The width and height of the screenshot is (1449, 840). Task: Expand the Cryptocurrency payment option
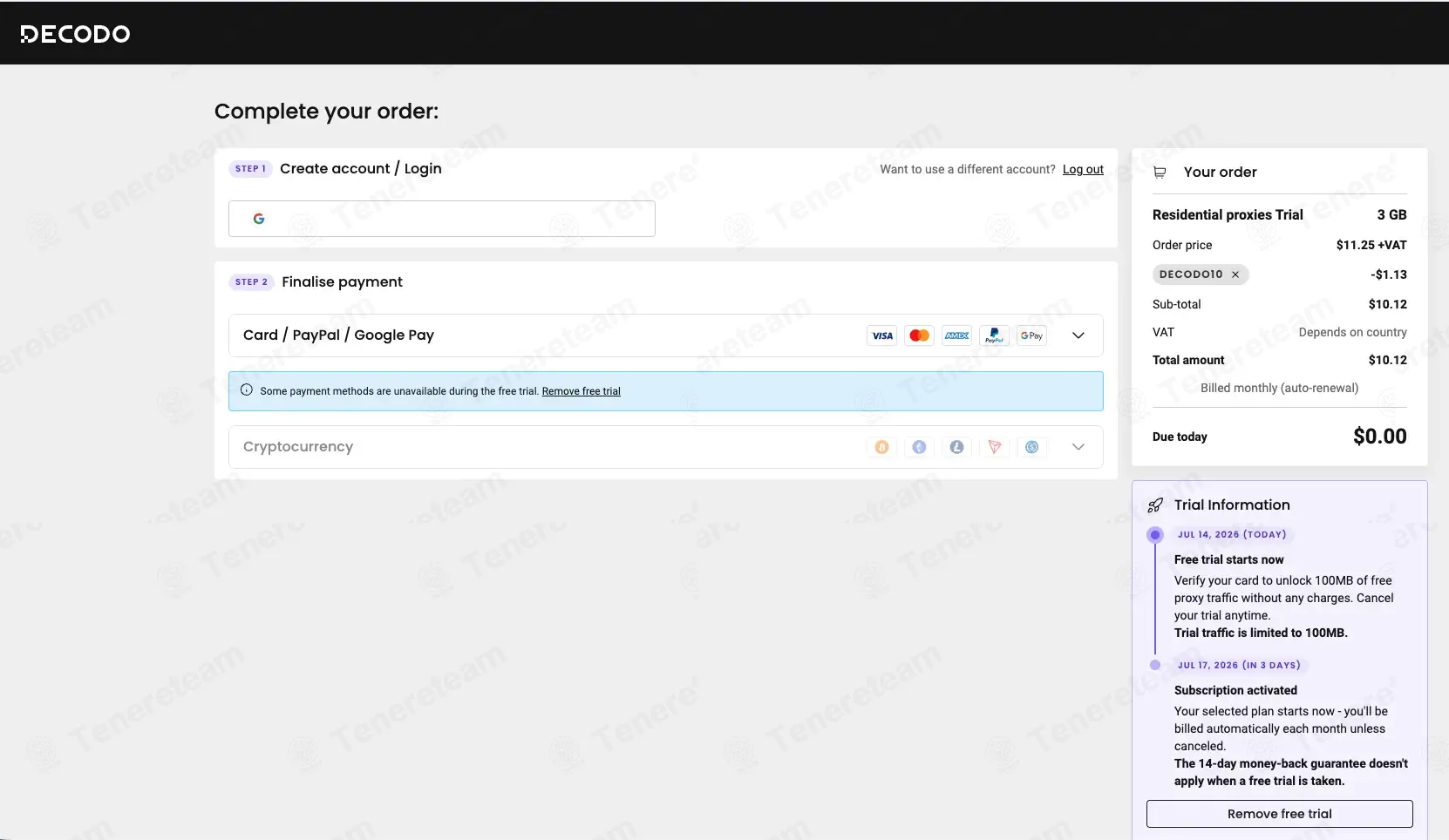click(1078, 447)
